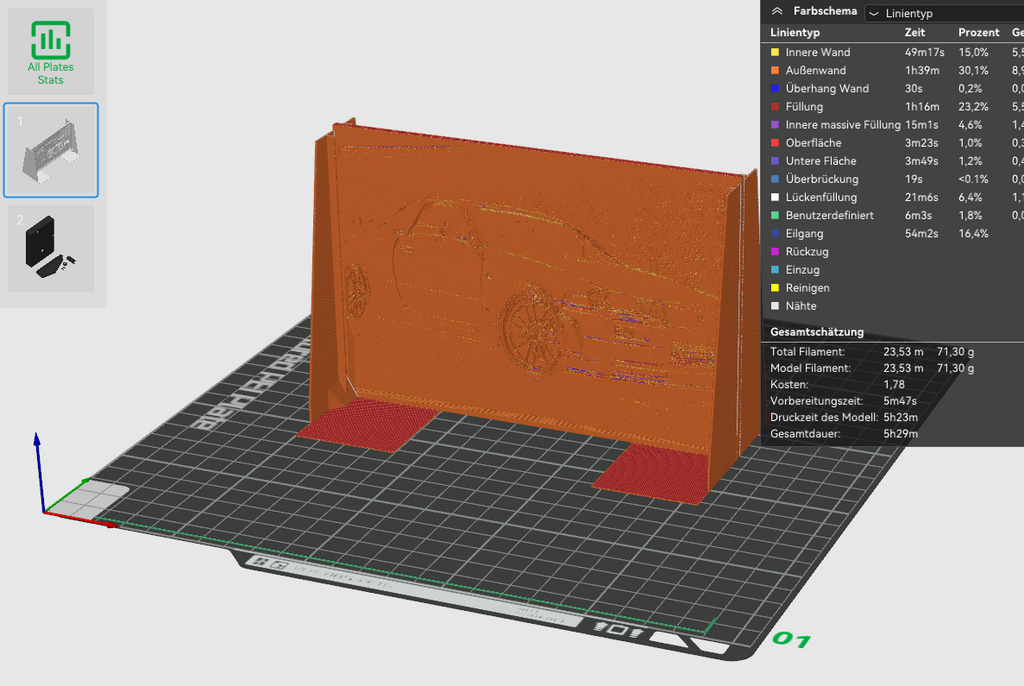The height and width of the screenshot is (686, 1024).
Task: Click the Prozent column header
Action: [978, 32]
